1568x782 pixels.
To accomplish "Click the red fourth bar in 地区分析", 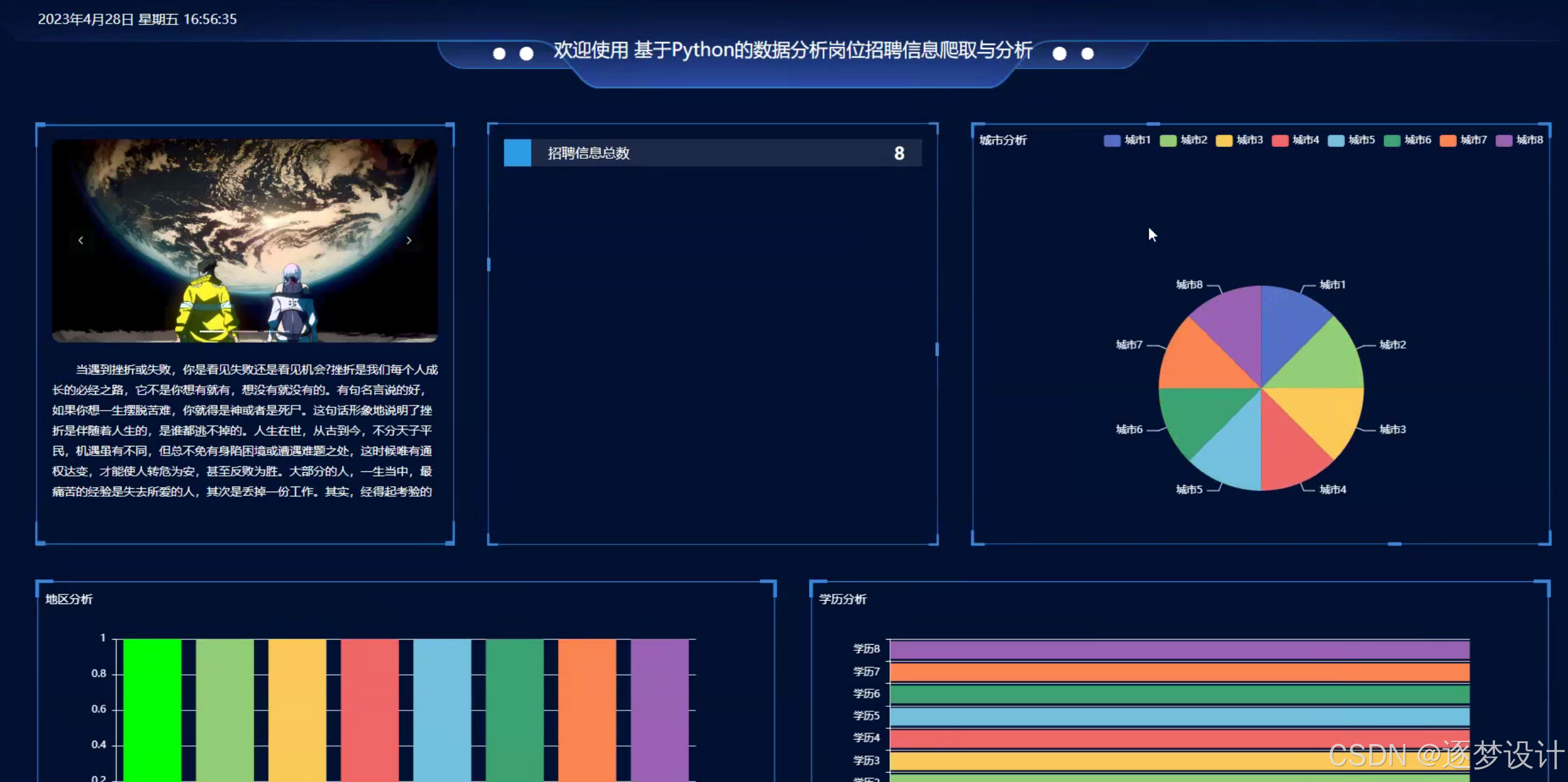I will point(370,710).
